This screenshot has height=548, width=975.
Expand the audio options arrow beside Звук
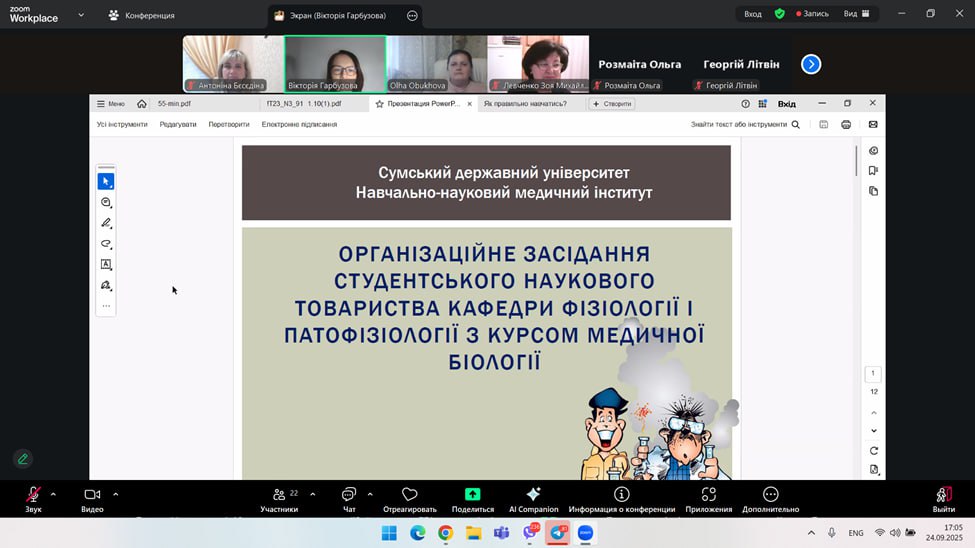tap(53, 494)
